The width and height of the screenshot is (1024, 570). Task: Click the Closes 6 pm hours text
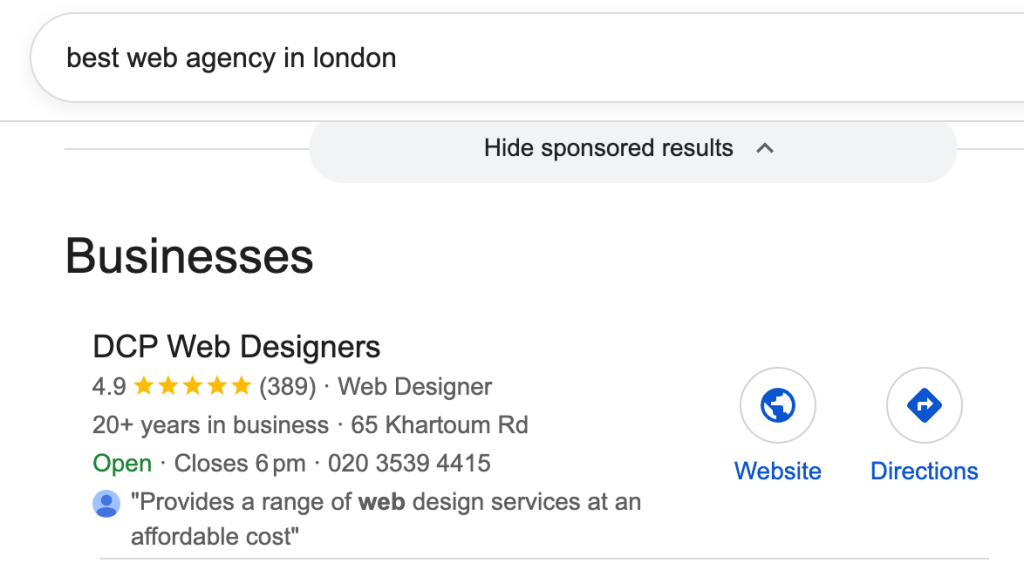238,464
